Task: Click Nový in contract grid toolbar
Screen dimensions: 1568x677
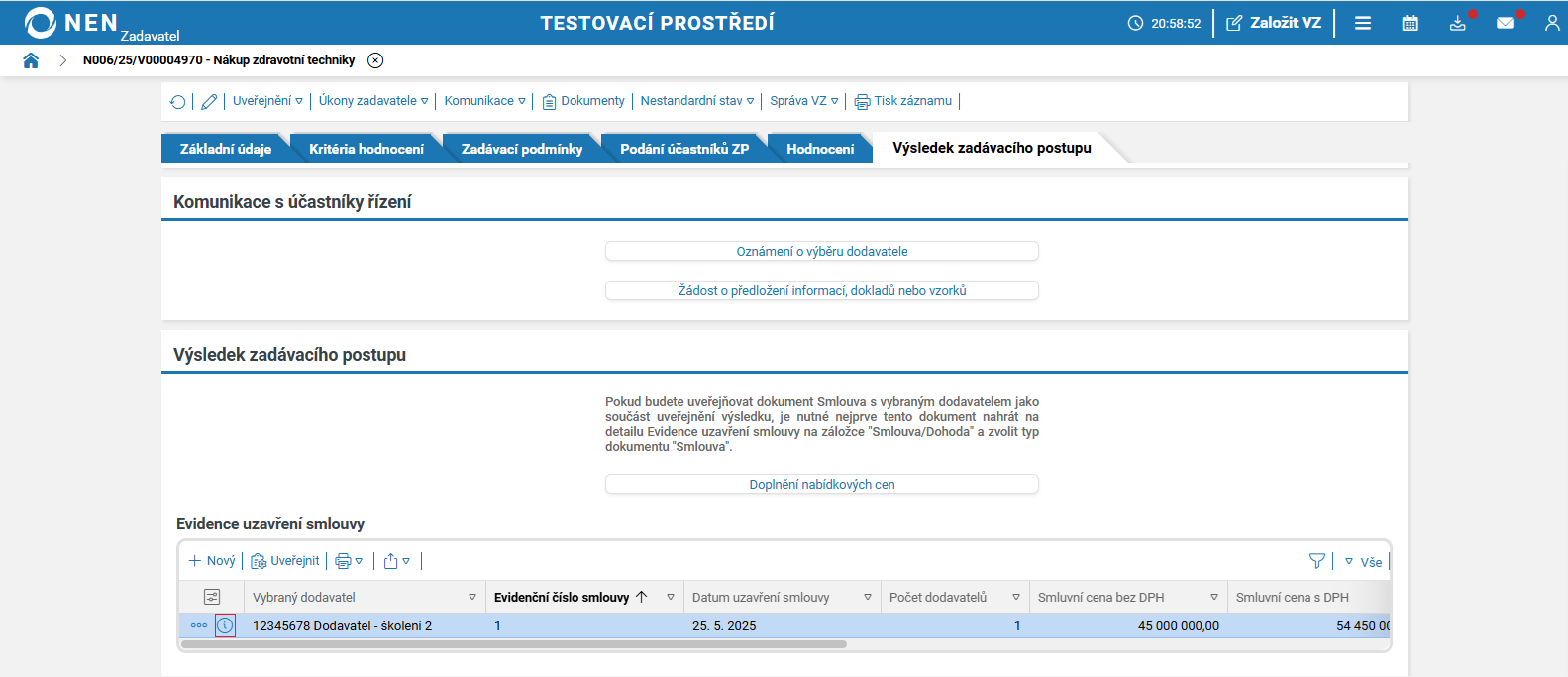Action: pyautogui.click(x=212, y=561)
